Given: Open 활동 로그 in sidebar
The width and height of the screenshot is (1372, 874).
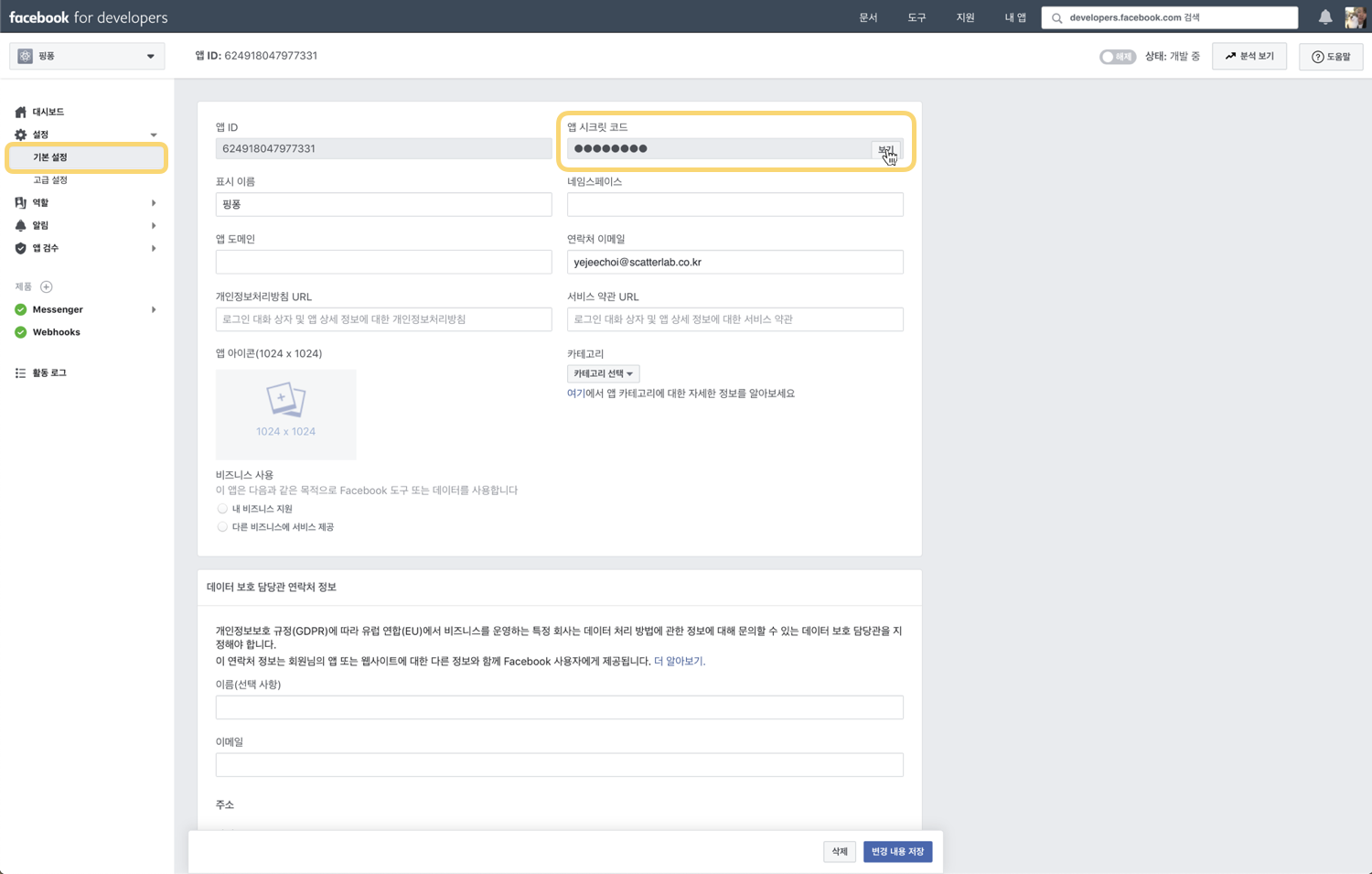Looking at the screenshot, I should 49,373.
